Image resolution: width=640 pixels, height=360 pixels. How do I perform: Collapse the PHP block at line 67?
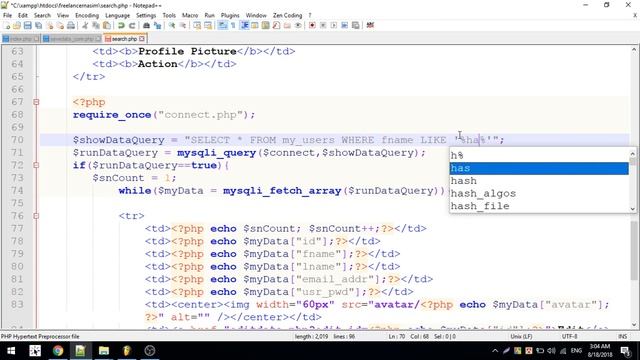[x=36, y=102]
